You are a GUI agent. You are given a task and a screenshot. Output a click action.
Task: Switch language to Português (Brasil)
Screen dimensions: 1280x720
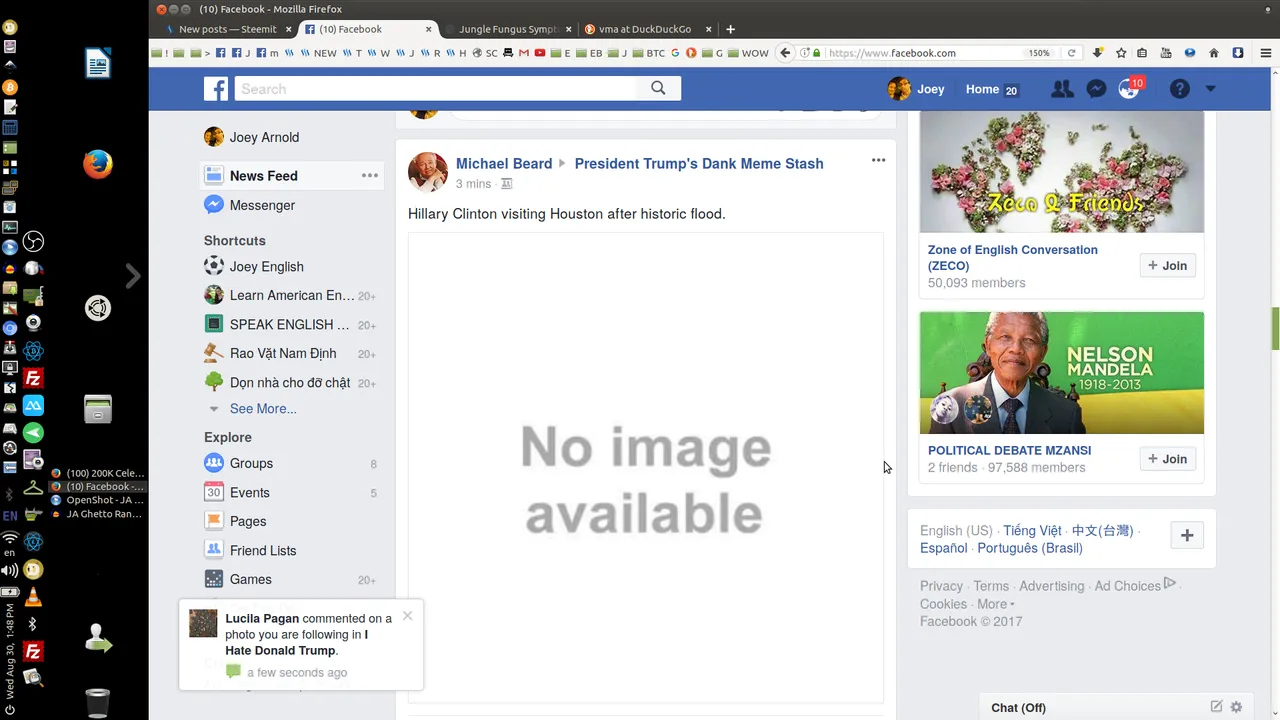tap(1030, 549)
